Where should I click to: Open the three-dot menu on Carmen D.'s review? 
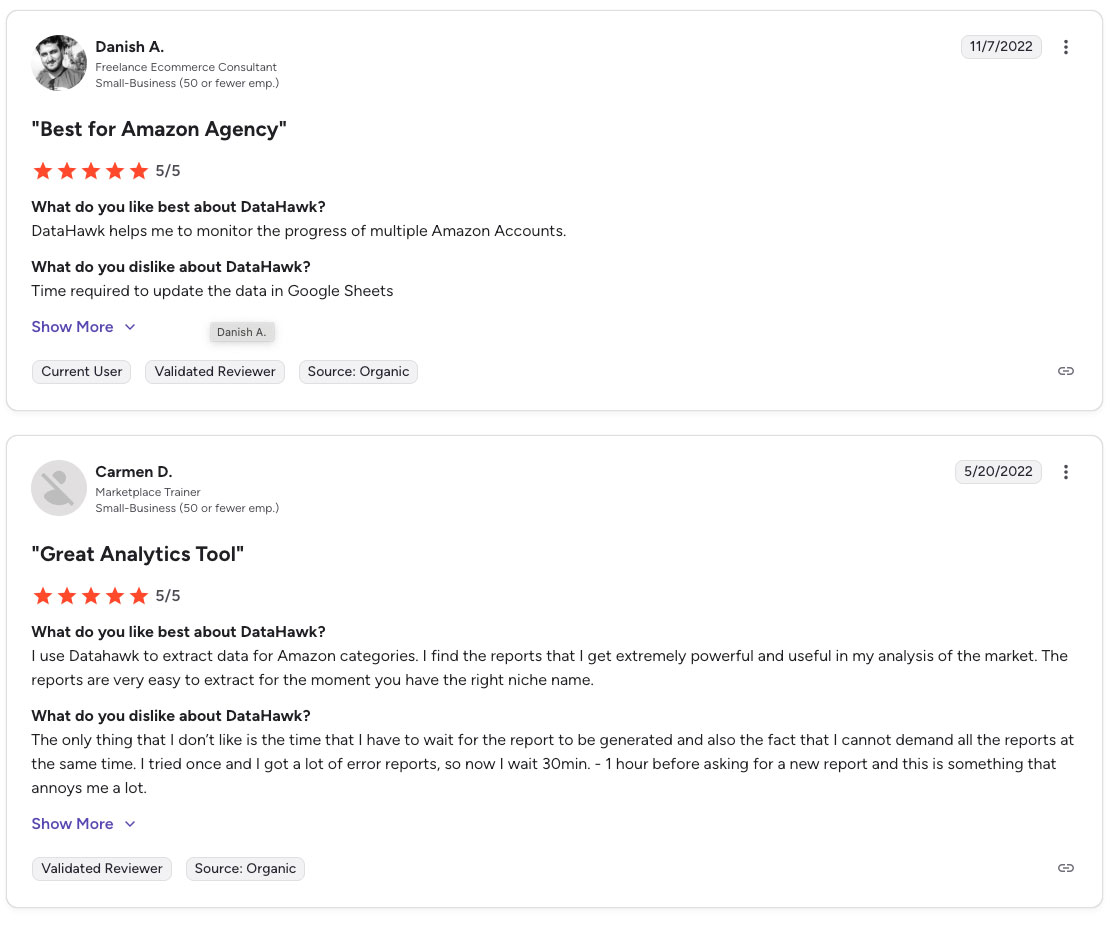[1066, 472]
